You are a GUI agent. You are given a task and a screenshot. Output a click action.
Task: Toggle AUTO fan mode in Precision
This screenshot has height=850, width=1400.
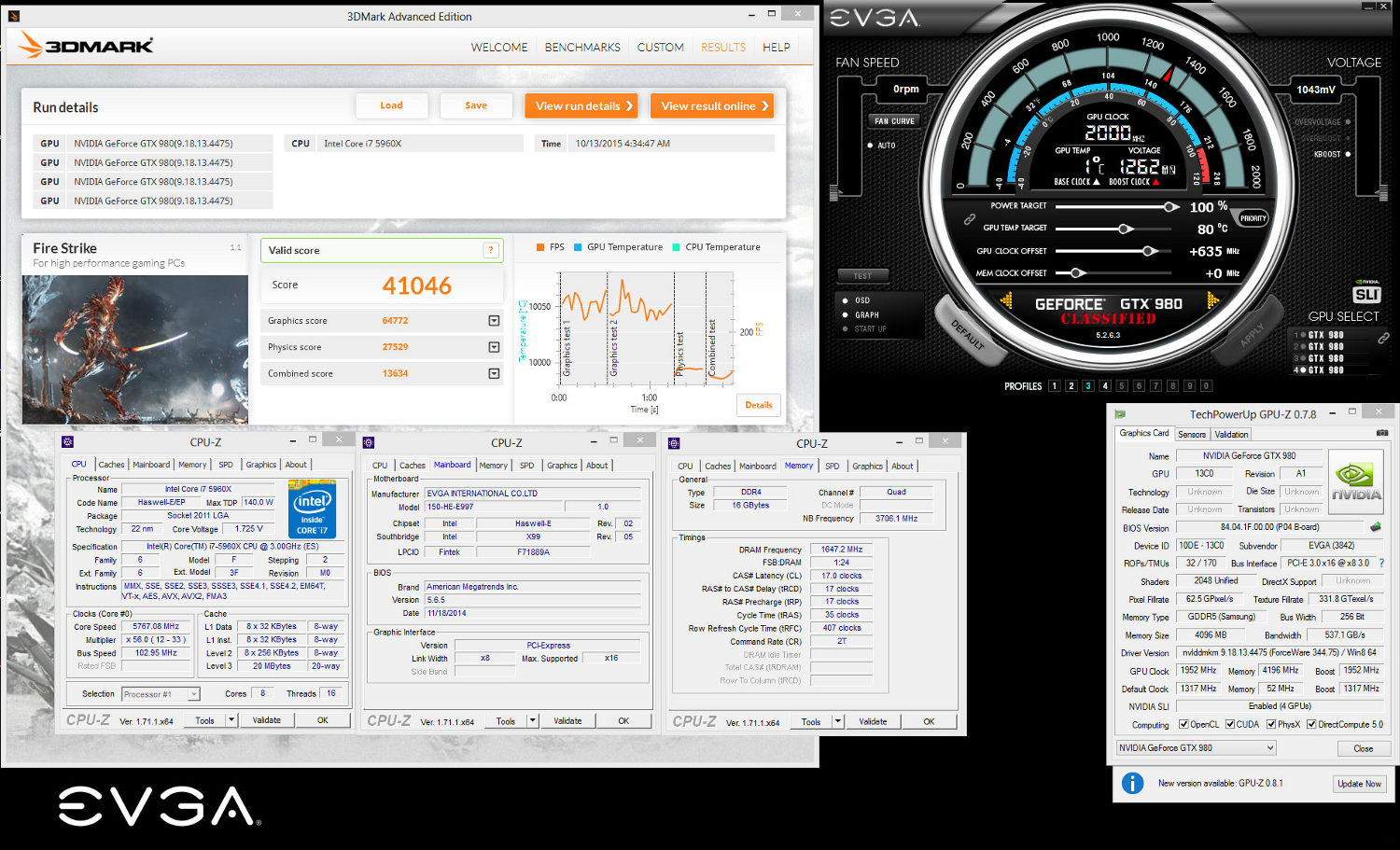(870, 146)
